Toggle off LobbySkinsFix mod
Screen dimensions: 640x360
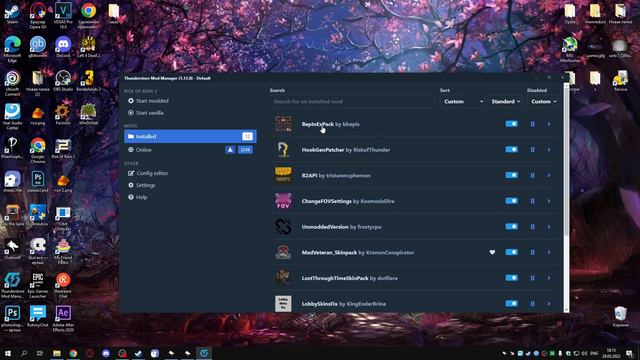click(x=511, y=304)
